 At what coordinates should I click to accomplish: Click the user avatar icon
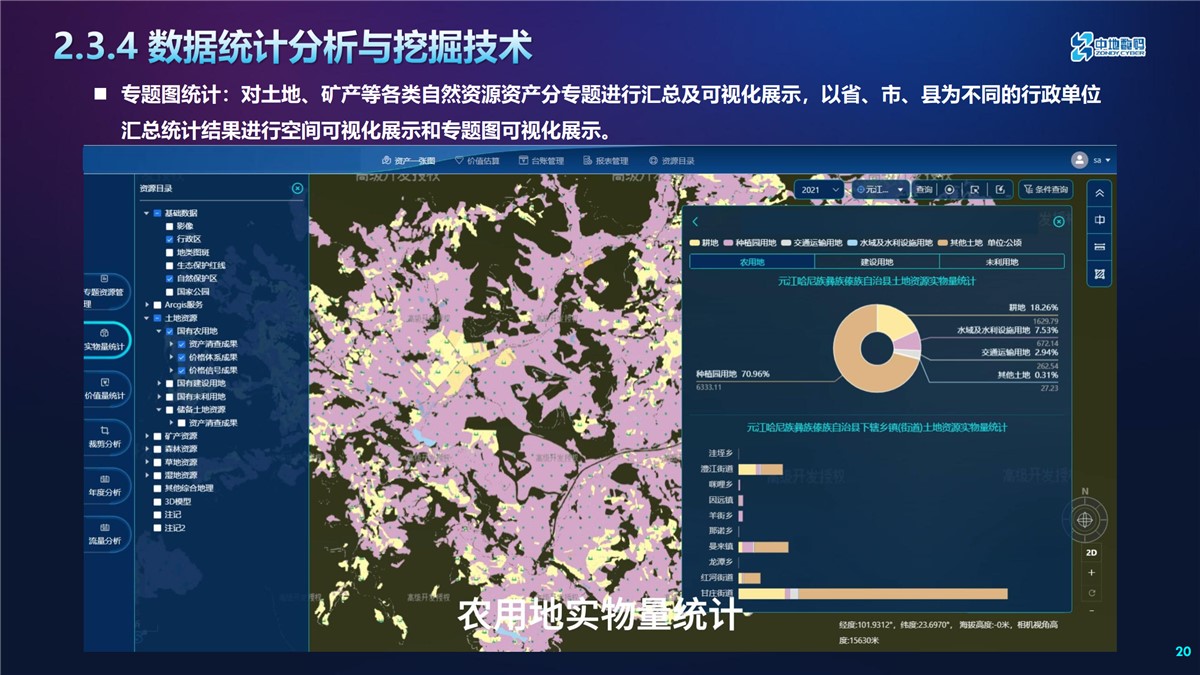(x=1079, y=160)
